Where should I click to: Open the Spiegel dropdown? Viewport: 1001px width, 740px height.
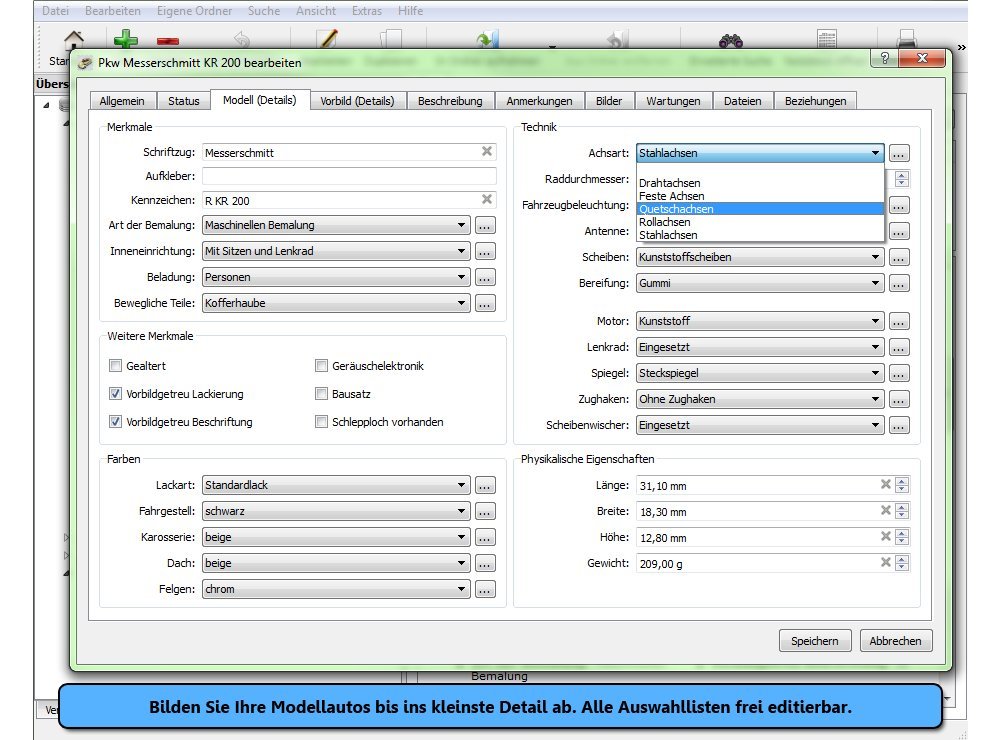760,374
